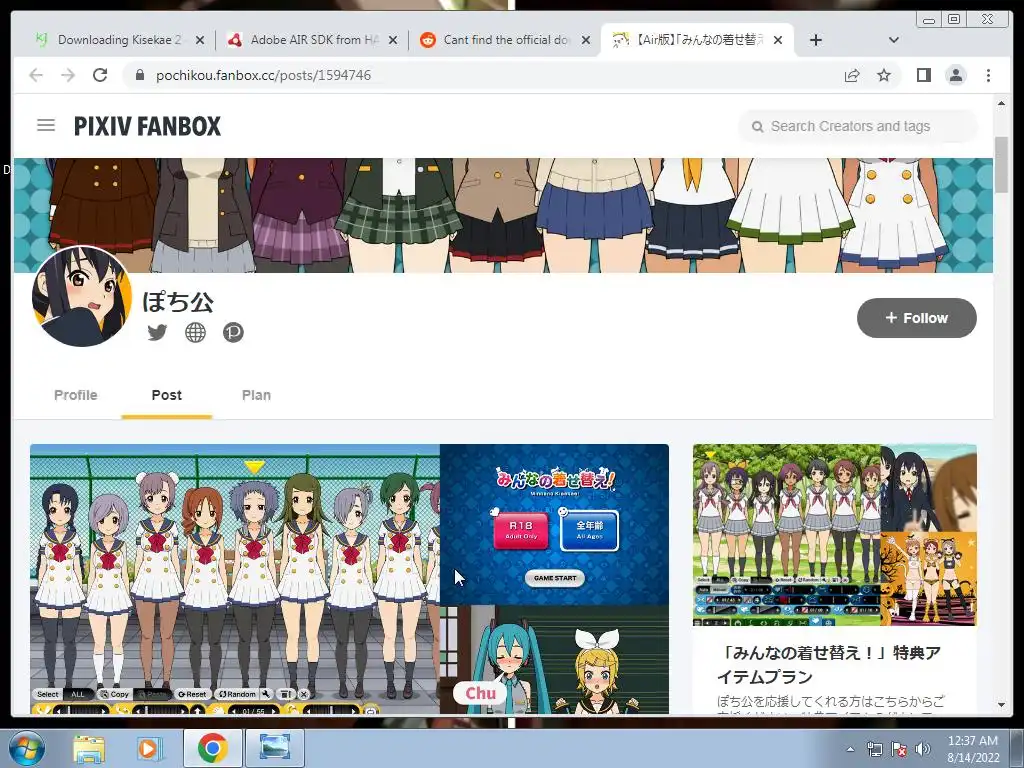The height and width of the screenshot is (768, 1024).
Task: Open the 「みんなの着せ替え！」特典アイテムプラン title
Action: click(829, 665)
